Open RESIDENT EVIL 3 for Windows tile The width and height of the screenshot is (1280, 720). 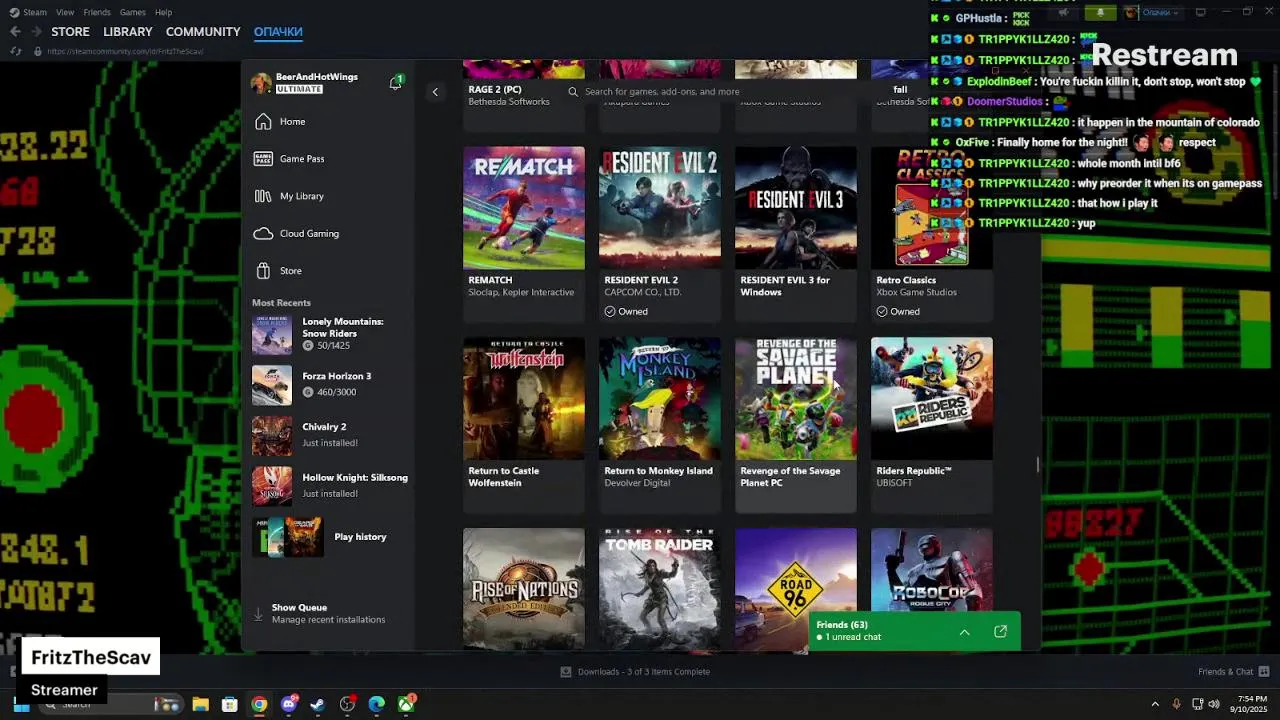(x=796, y=233)
